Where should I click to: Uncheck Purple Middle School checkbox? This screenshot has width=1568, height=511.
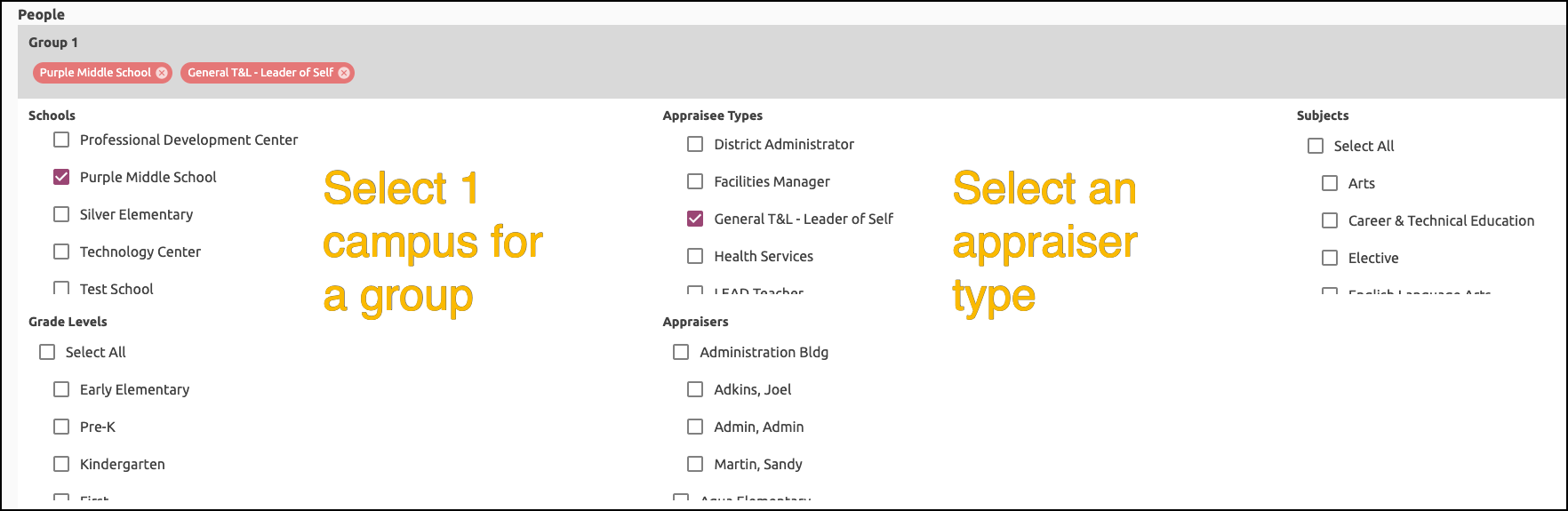61,177
